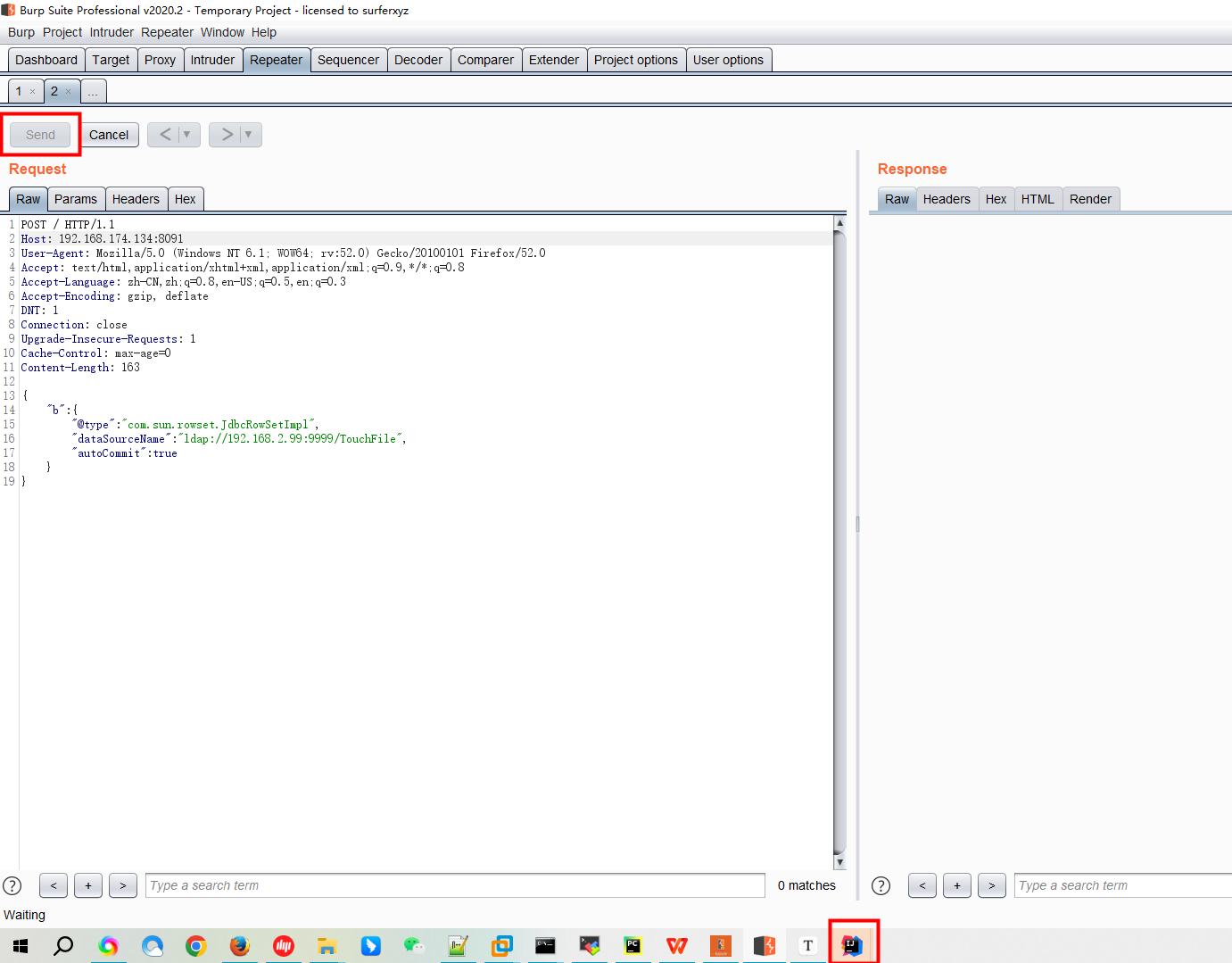Open request search options plus button

pyautogui.click(x=88, y=885)
